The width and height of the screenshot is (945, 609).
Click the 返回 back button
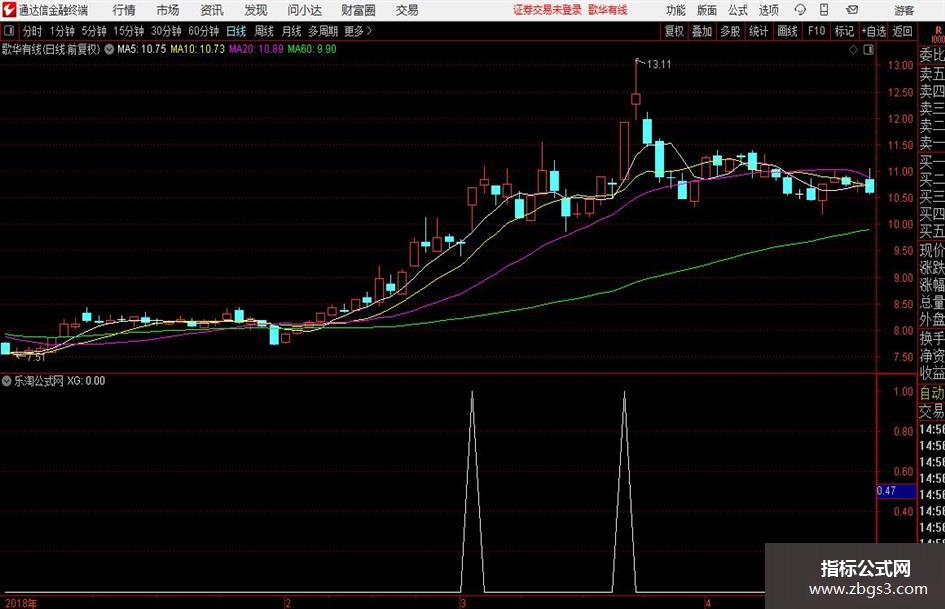pos(902,31)
